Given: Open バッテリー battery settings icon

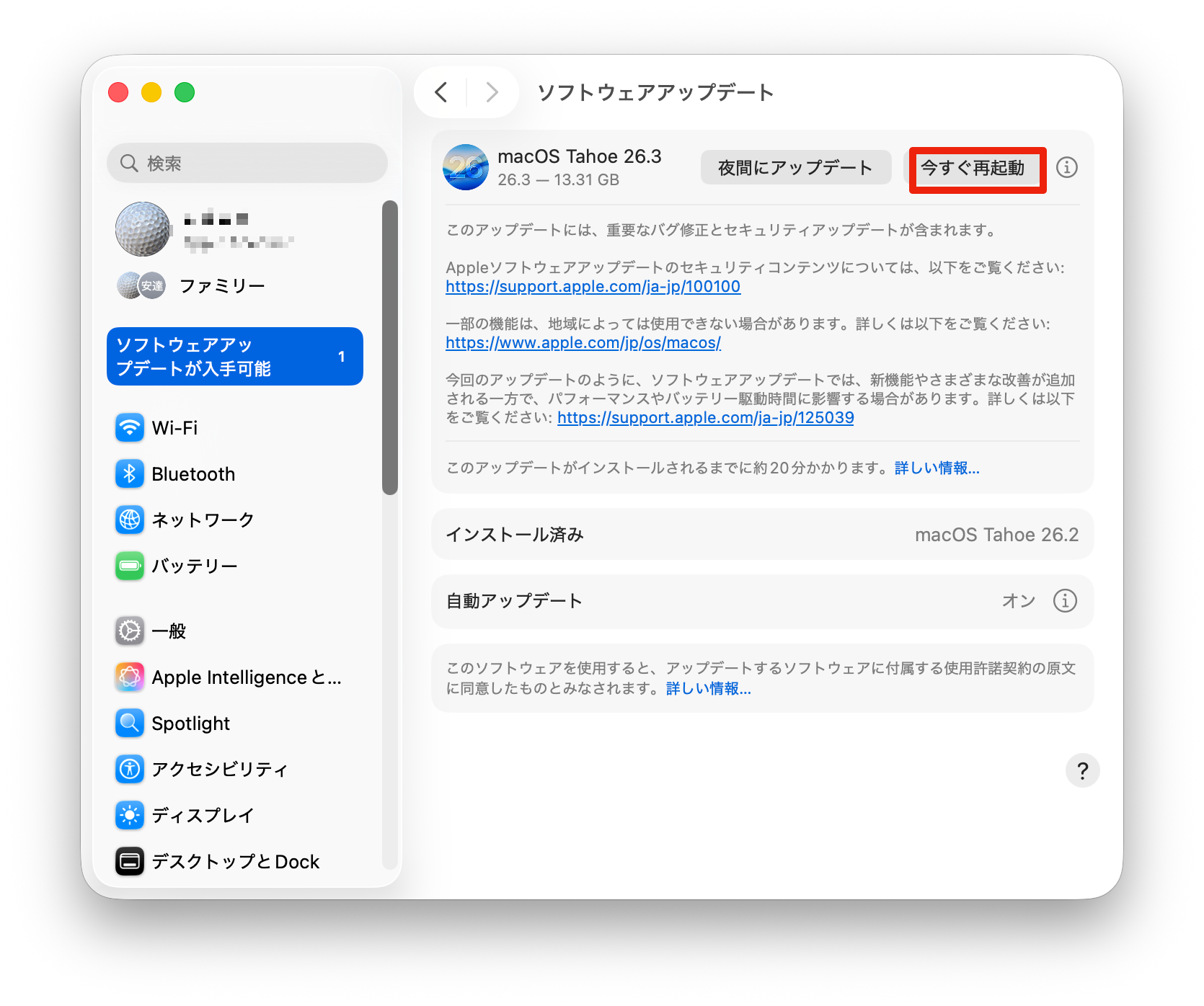Looking at the screenshot, I should click(130, 566).
